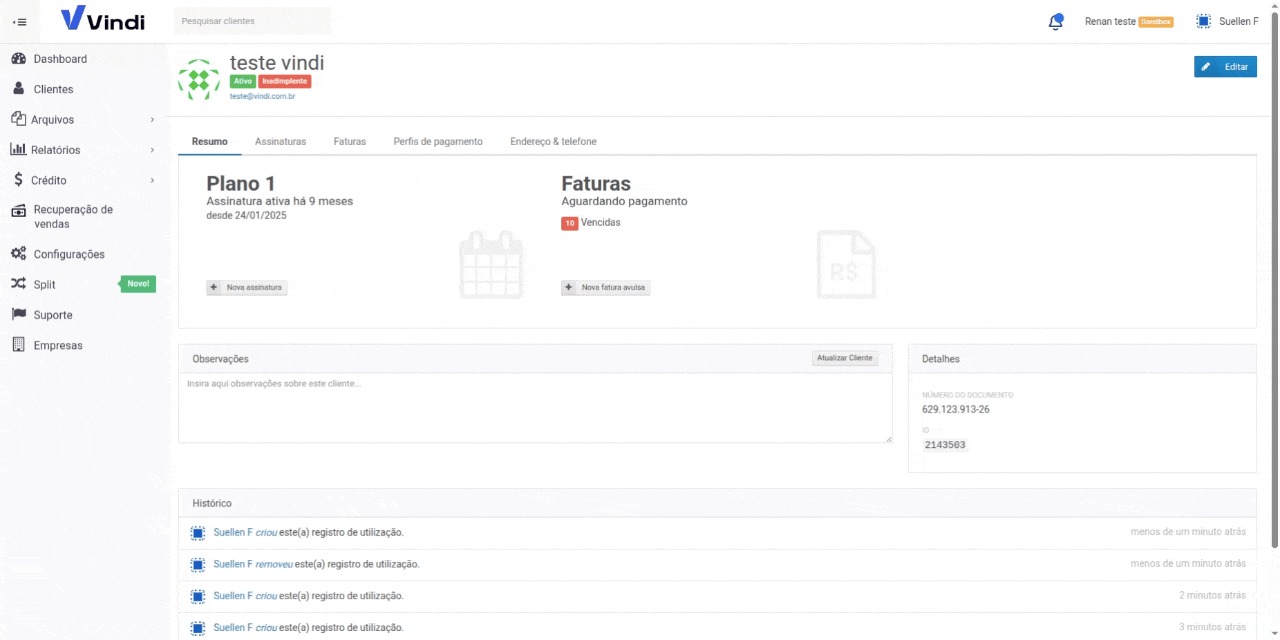The width and height of the screenshot is (1280, 640).
Task: Click the Clientes person icon
Action: click(x=18, y=89)
